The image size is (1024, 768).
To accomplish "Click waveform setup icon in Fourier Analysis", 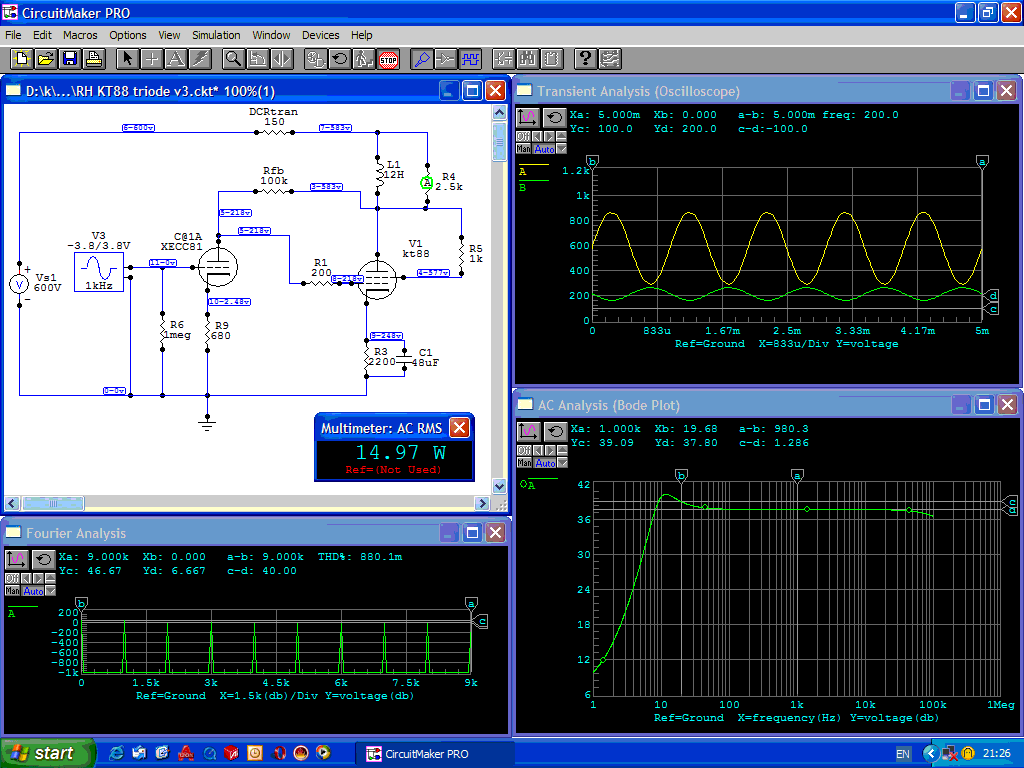I will tap(16, 560).
